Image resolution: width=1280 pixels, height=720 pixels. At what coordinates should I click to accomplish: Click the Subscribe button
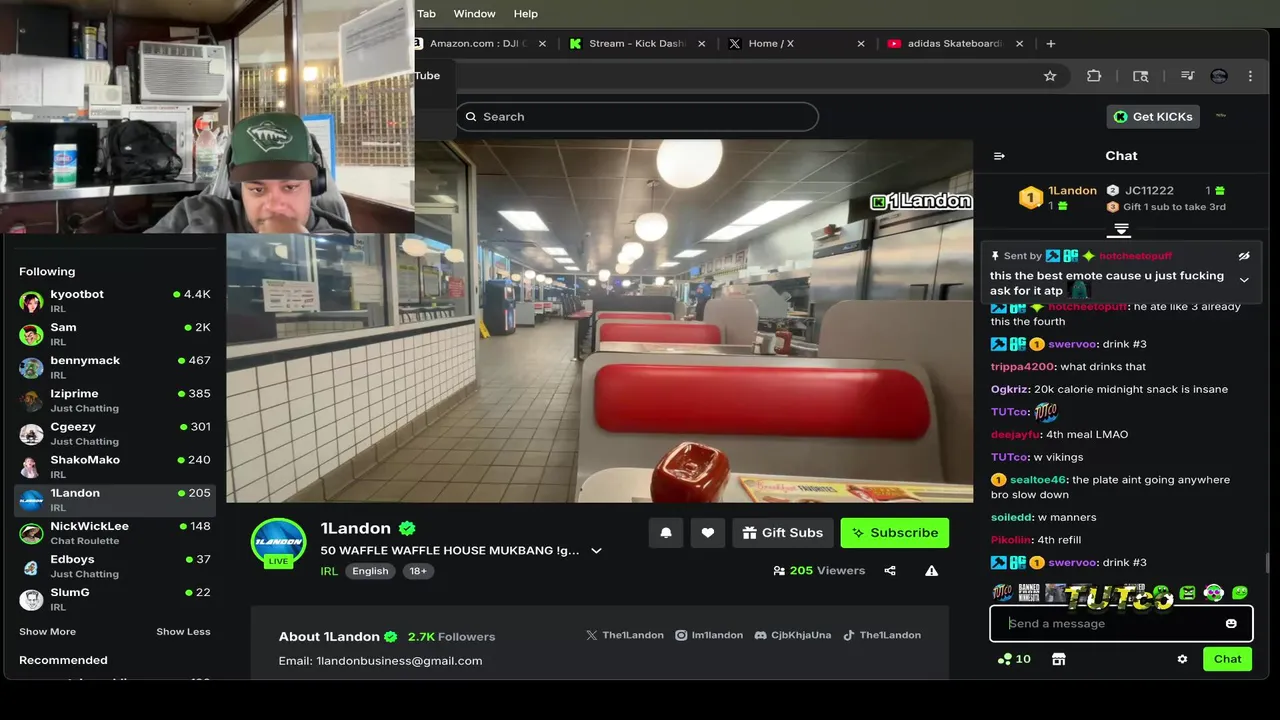pyautogui.click(x=894, y=533)
